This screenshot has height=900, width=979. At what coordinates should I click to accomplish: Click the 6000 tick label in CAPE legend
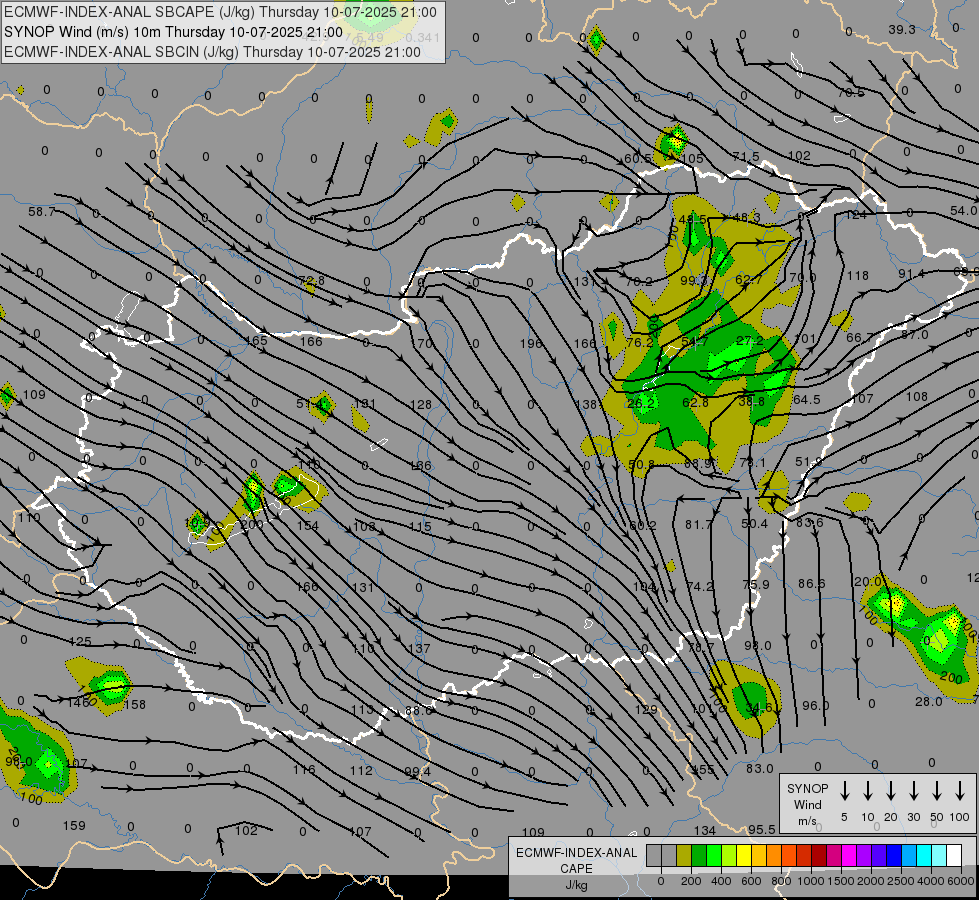pyautogui.click(x=961, y=881)
